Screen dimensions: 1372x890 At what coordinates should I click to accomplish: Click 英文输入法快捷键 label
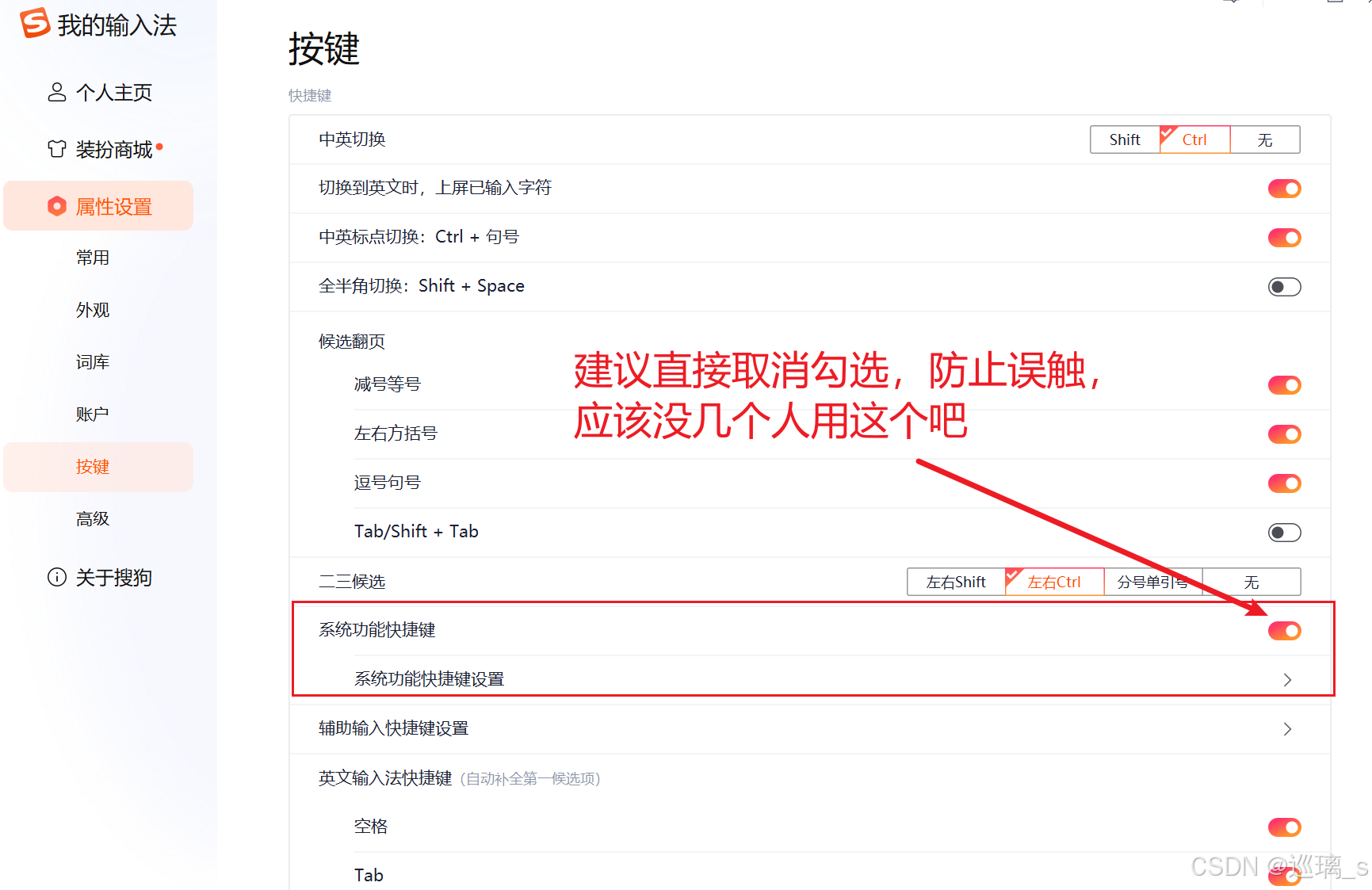(x=385, y=778)
